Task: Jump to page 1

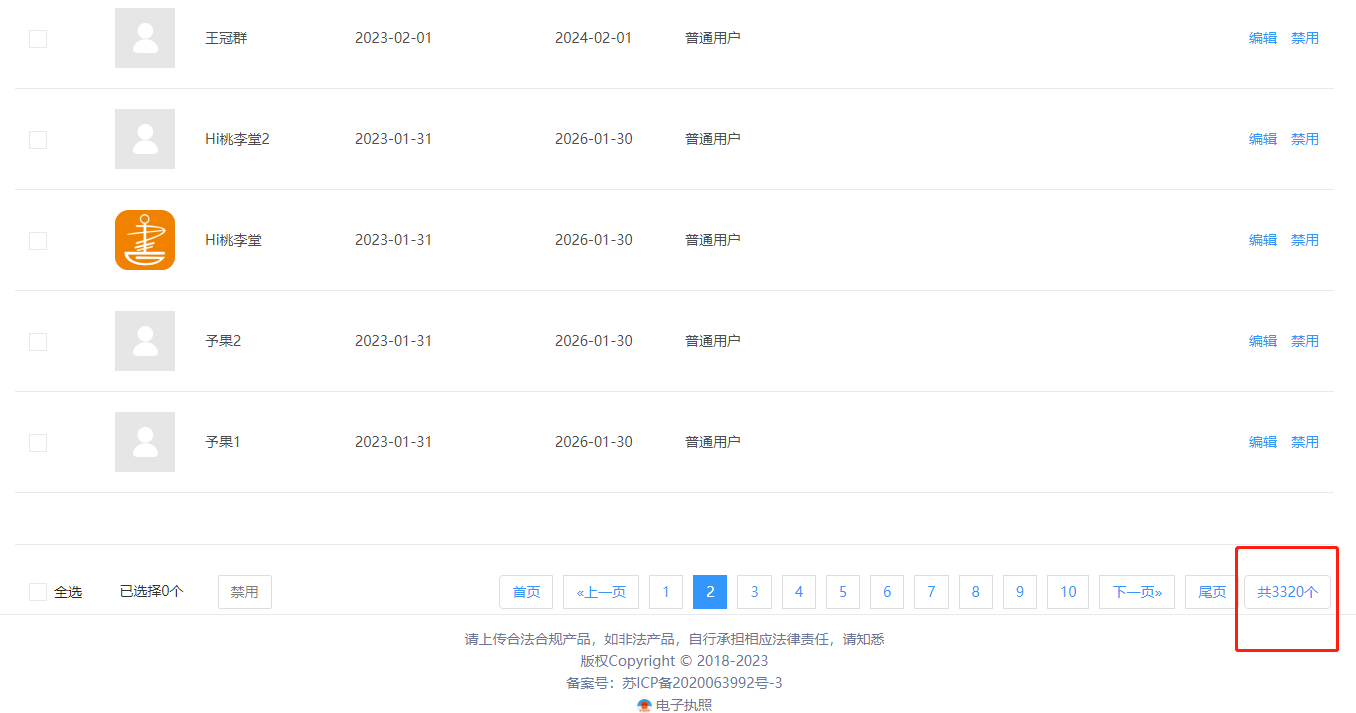Action: tap(666, 592)
